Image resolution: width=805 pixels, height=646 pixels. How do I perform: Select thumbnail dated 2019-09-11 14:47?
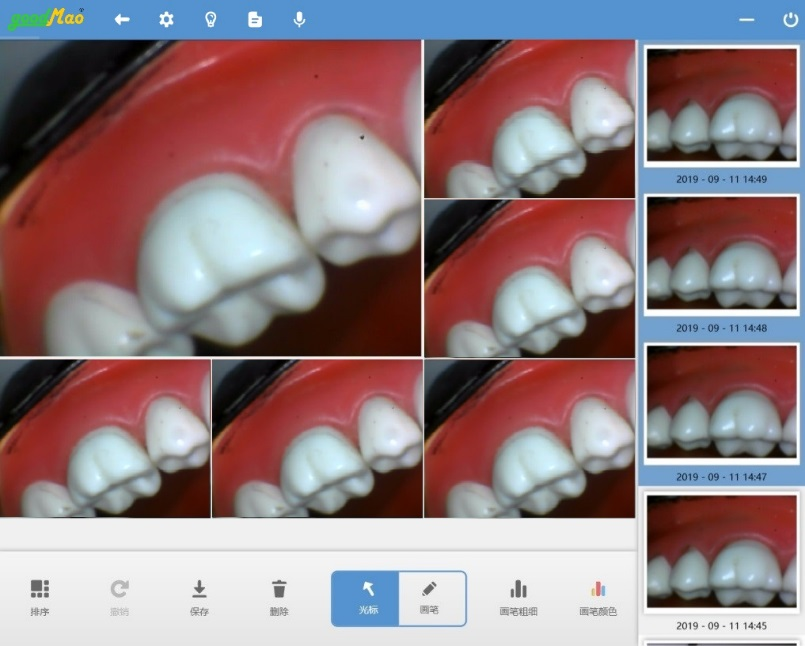(720, 404)
